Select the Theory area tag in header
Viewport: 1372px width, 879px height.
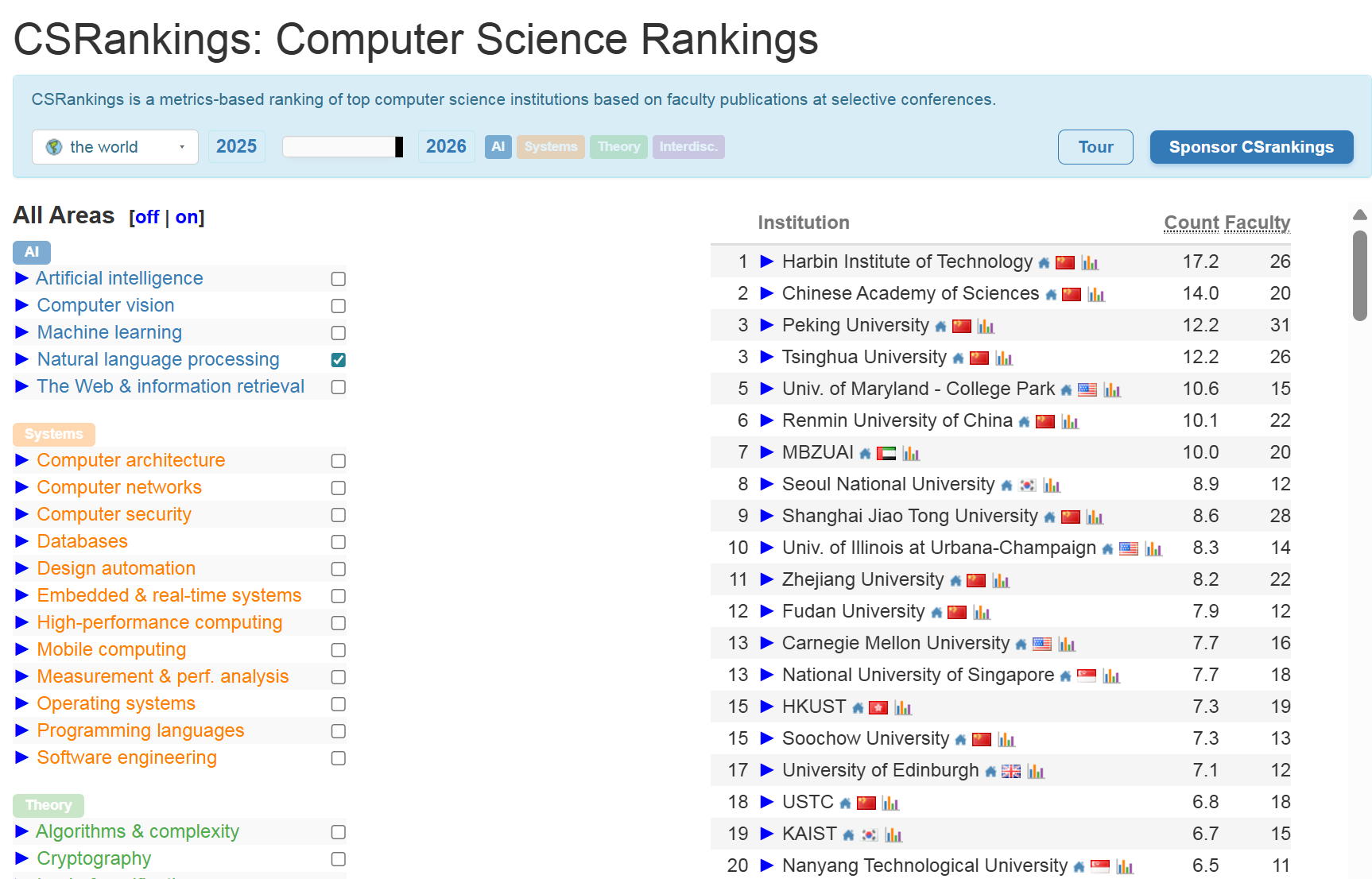point(618,147)
